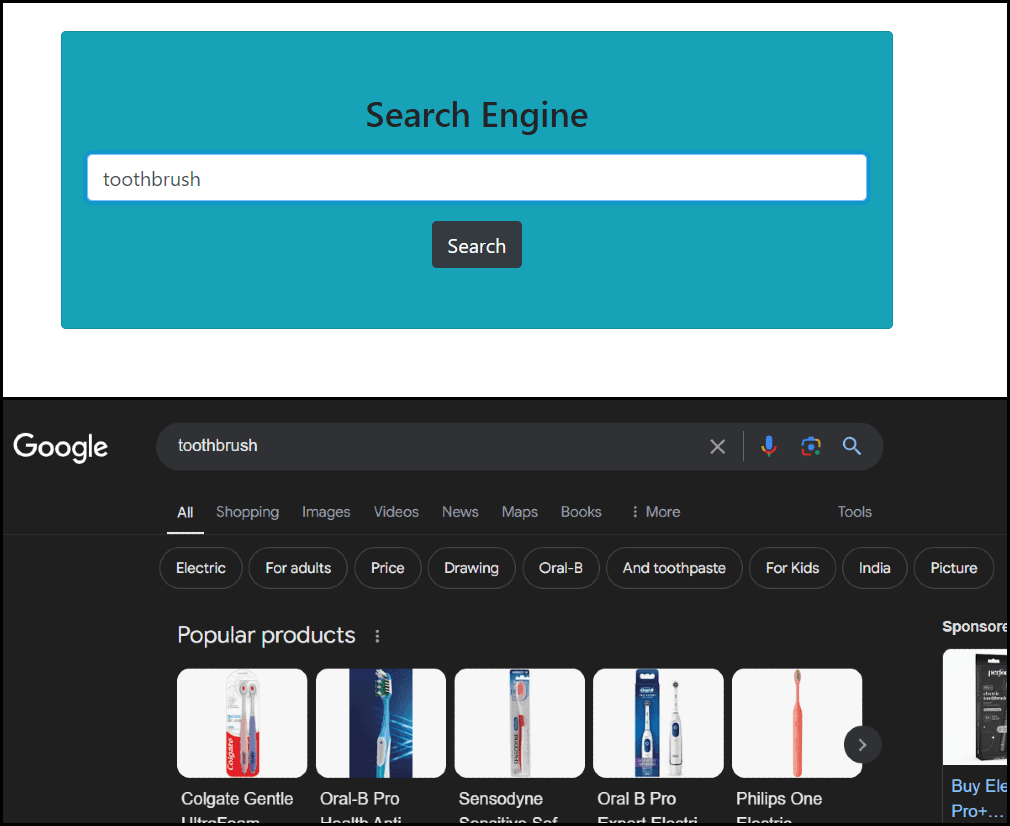Open Google Lens camera search icon

[811, 446]
